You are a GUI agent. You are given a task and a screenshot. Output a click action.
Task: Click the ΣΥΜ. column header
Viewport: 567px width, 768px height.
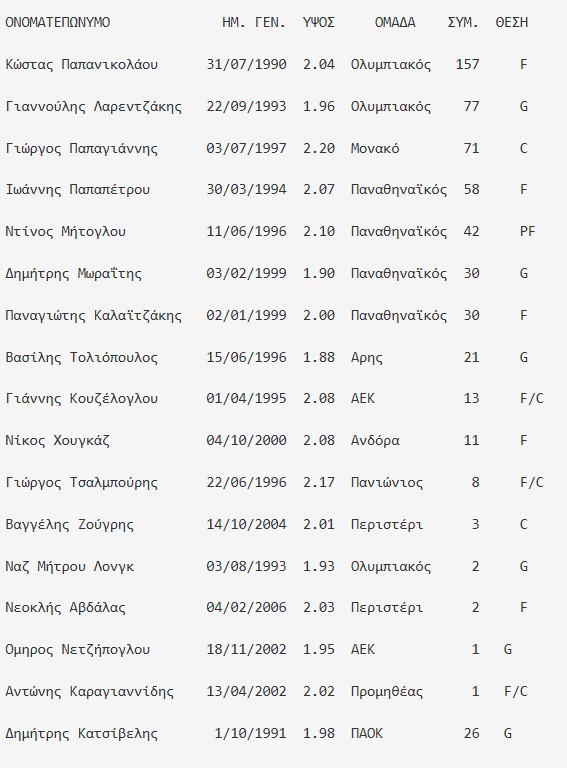pos(463,23)
